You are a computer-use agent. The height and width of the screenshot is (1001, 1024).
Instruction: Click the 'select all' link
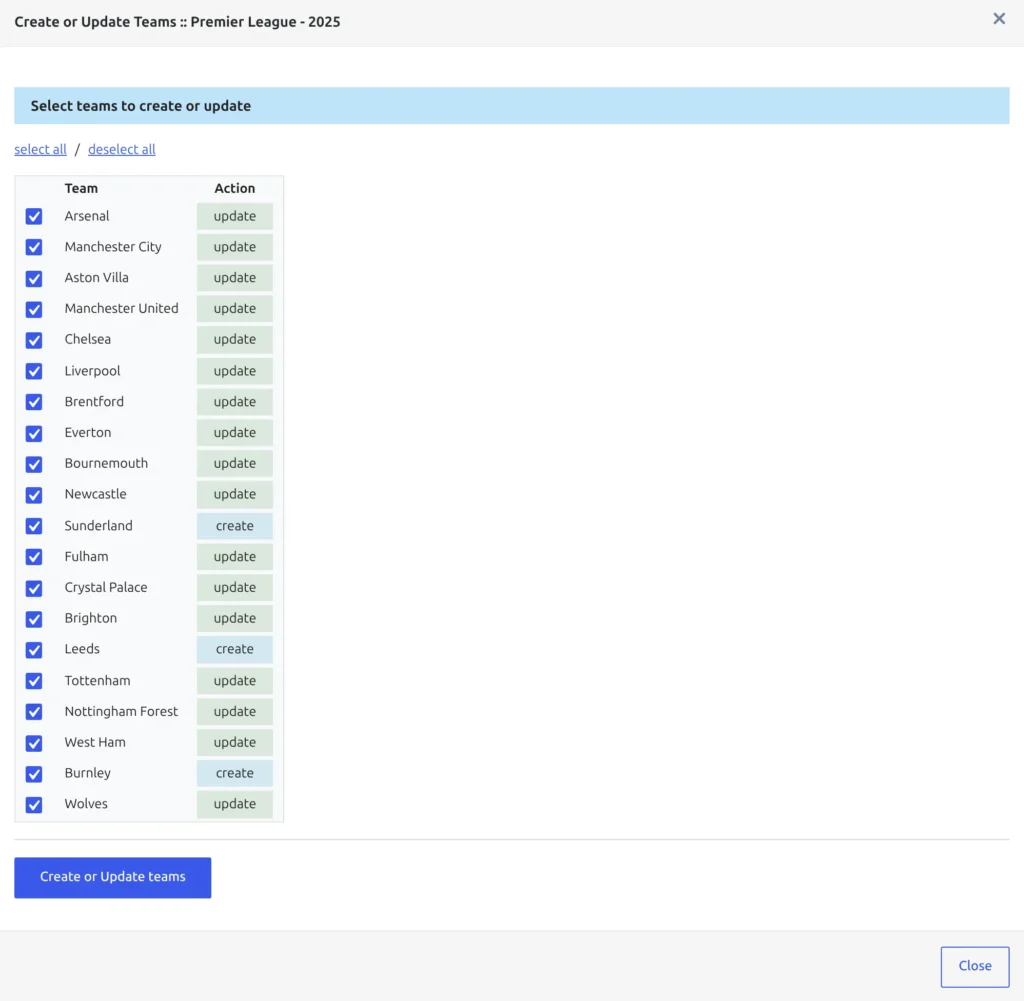tap(40, 149)
